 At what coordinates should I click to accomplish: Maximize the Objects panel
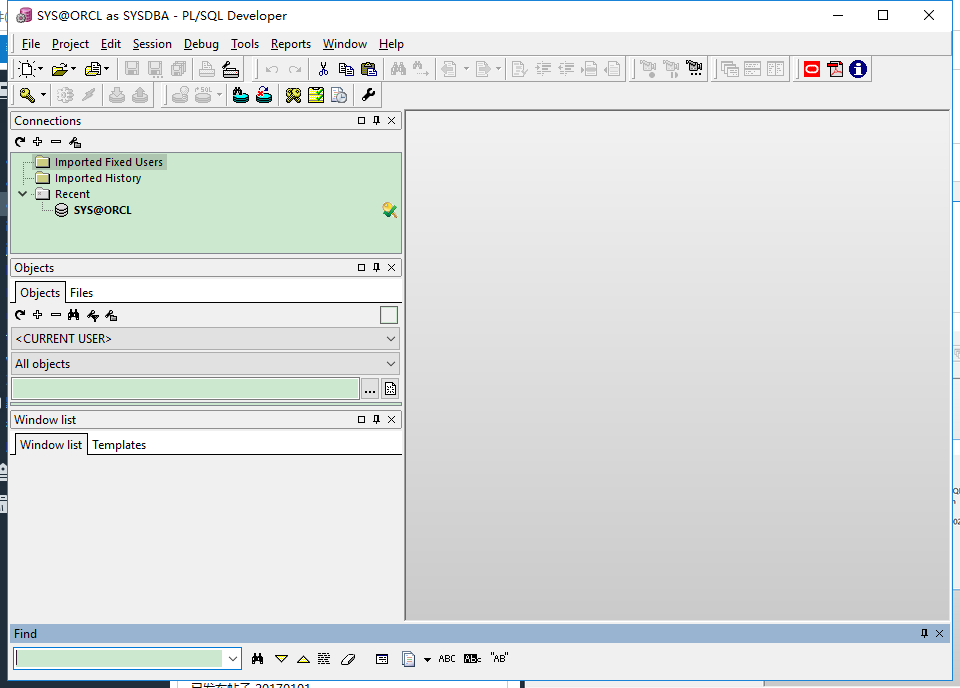[361, 267]
